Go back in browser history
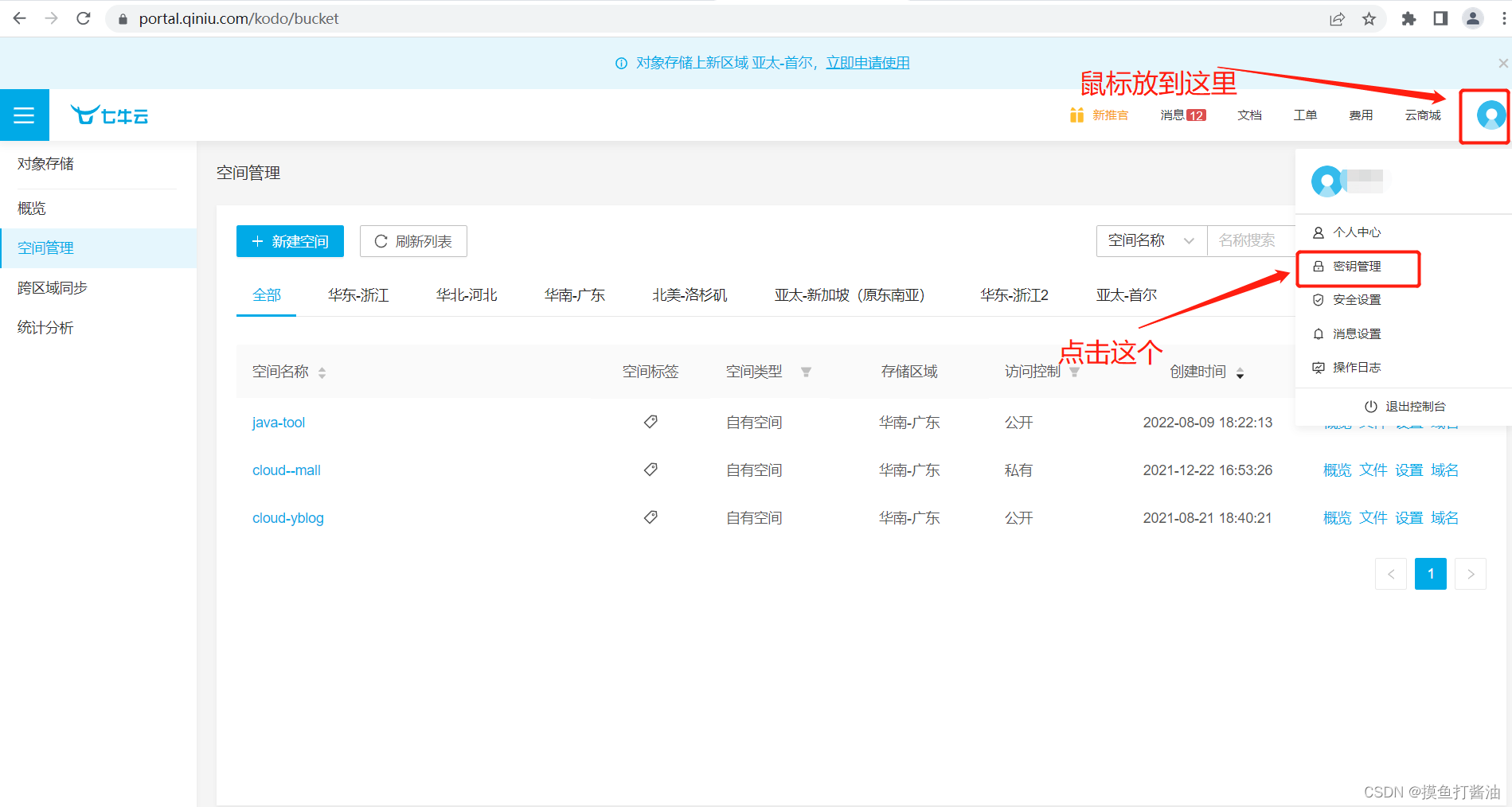 [20, 18]
